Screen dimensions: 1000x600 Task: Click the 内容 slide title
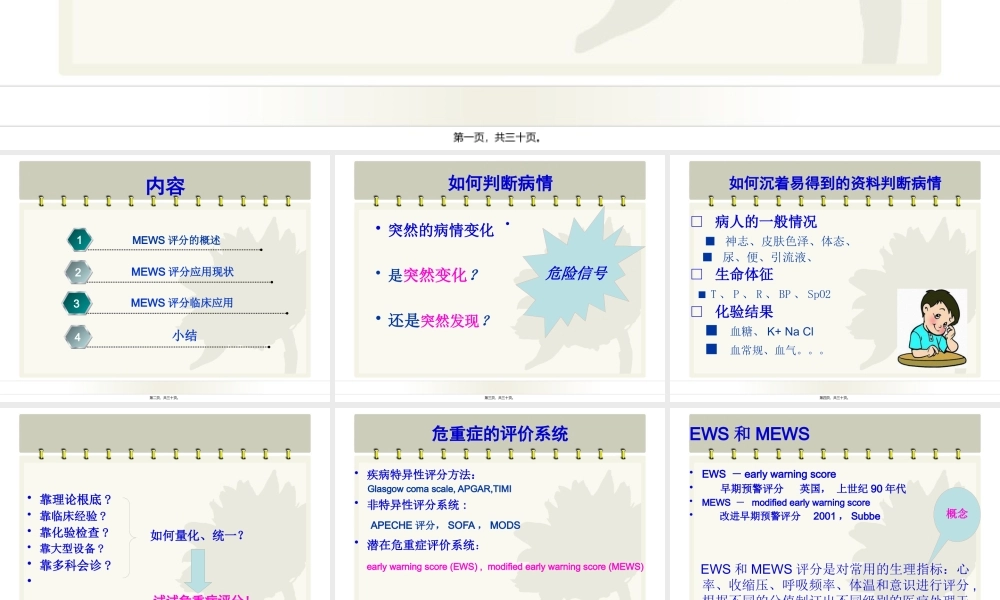[165, 186]
